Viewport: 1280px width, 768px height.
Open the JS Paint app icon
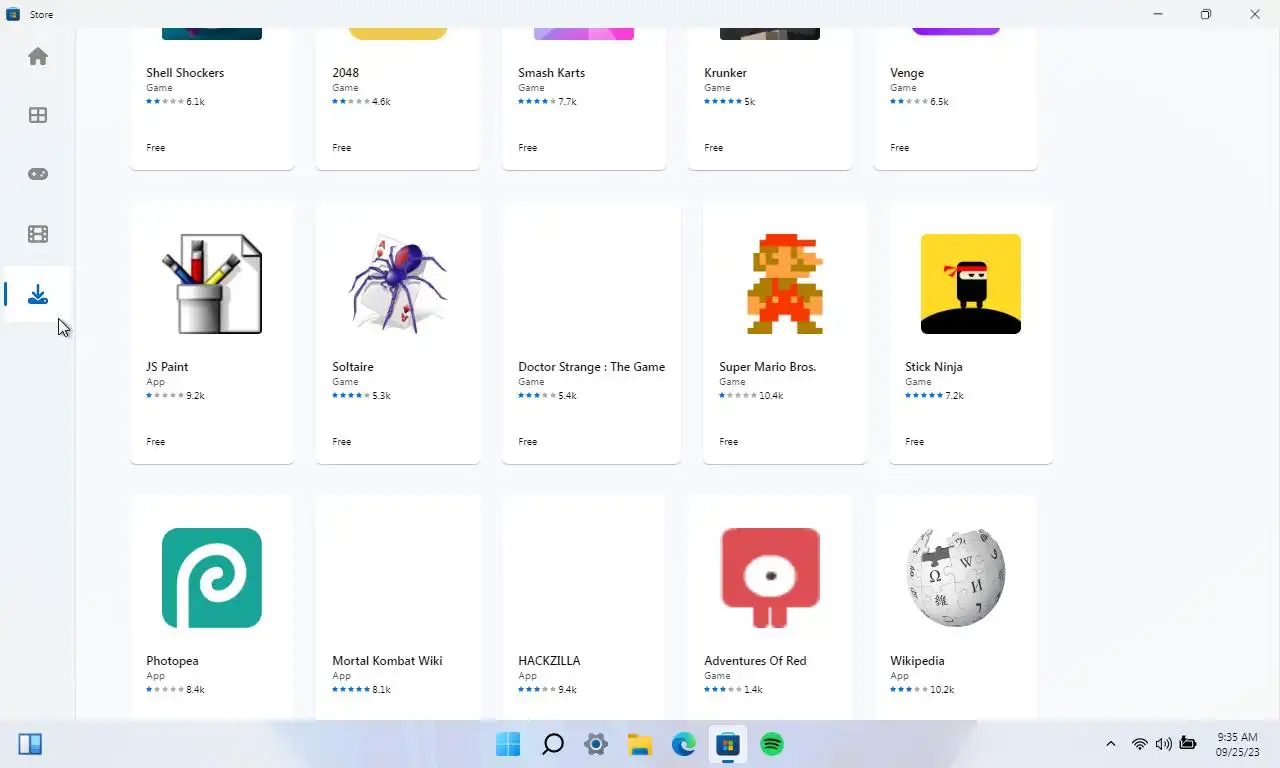(212, 284)
